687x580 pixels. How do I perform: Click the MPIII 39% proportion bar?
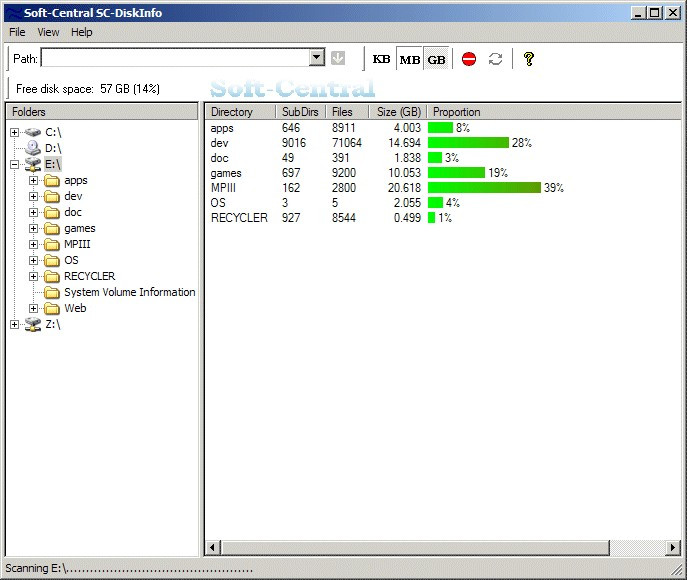[485, 187]
